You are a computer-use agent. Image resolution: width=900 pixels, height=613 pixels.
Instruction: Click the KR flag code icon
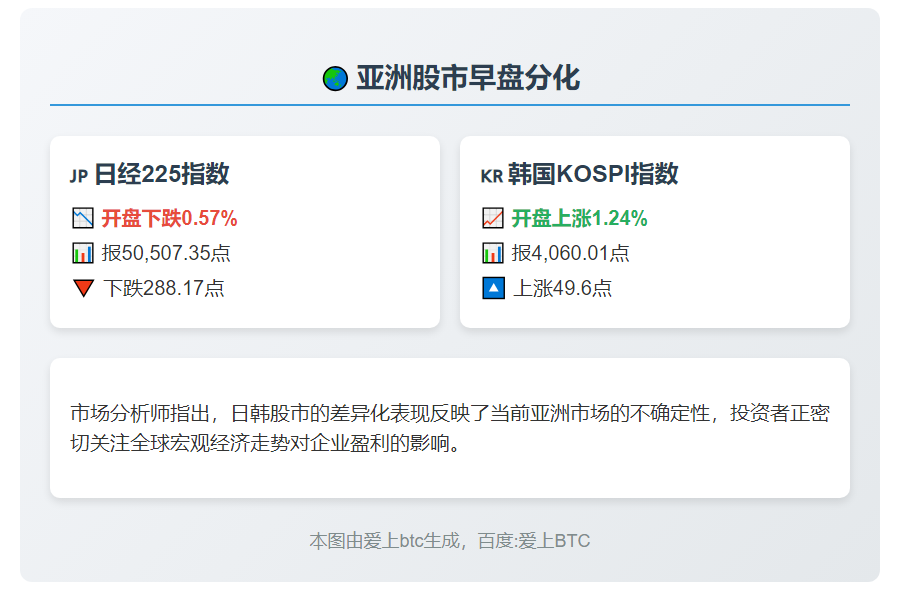tap(490, 177)
